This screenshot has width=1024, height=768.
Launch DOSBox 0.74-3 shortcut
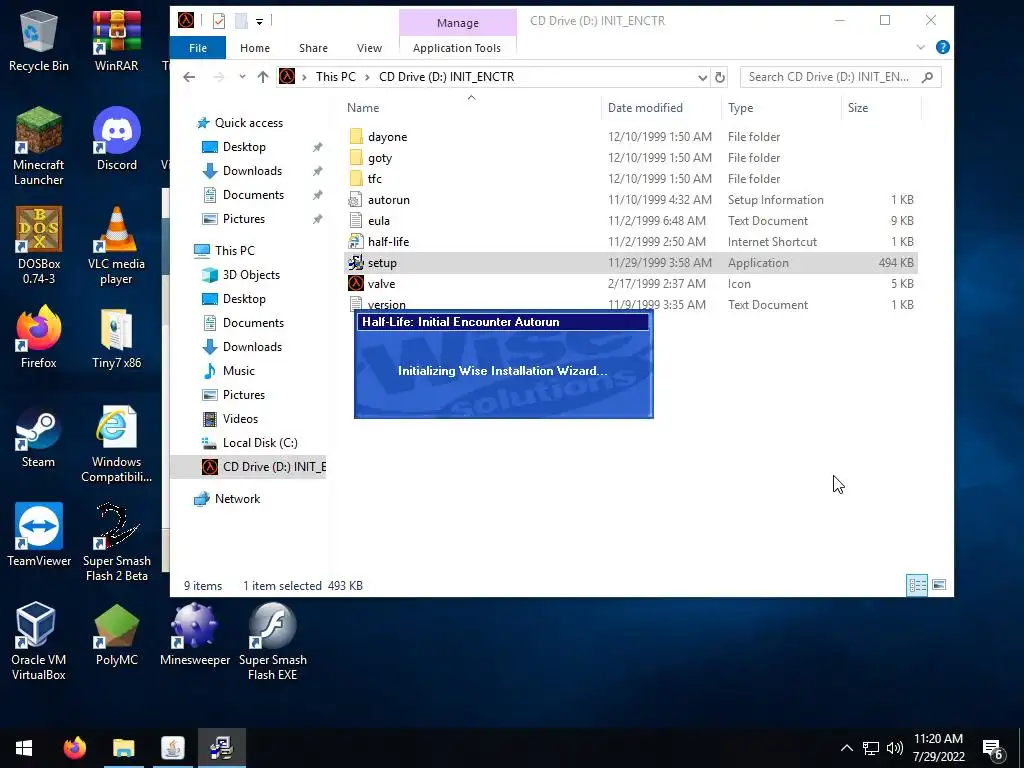point(39,246)
